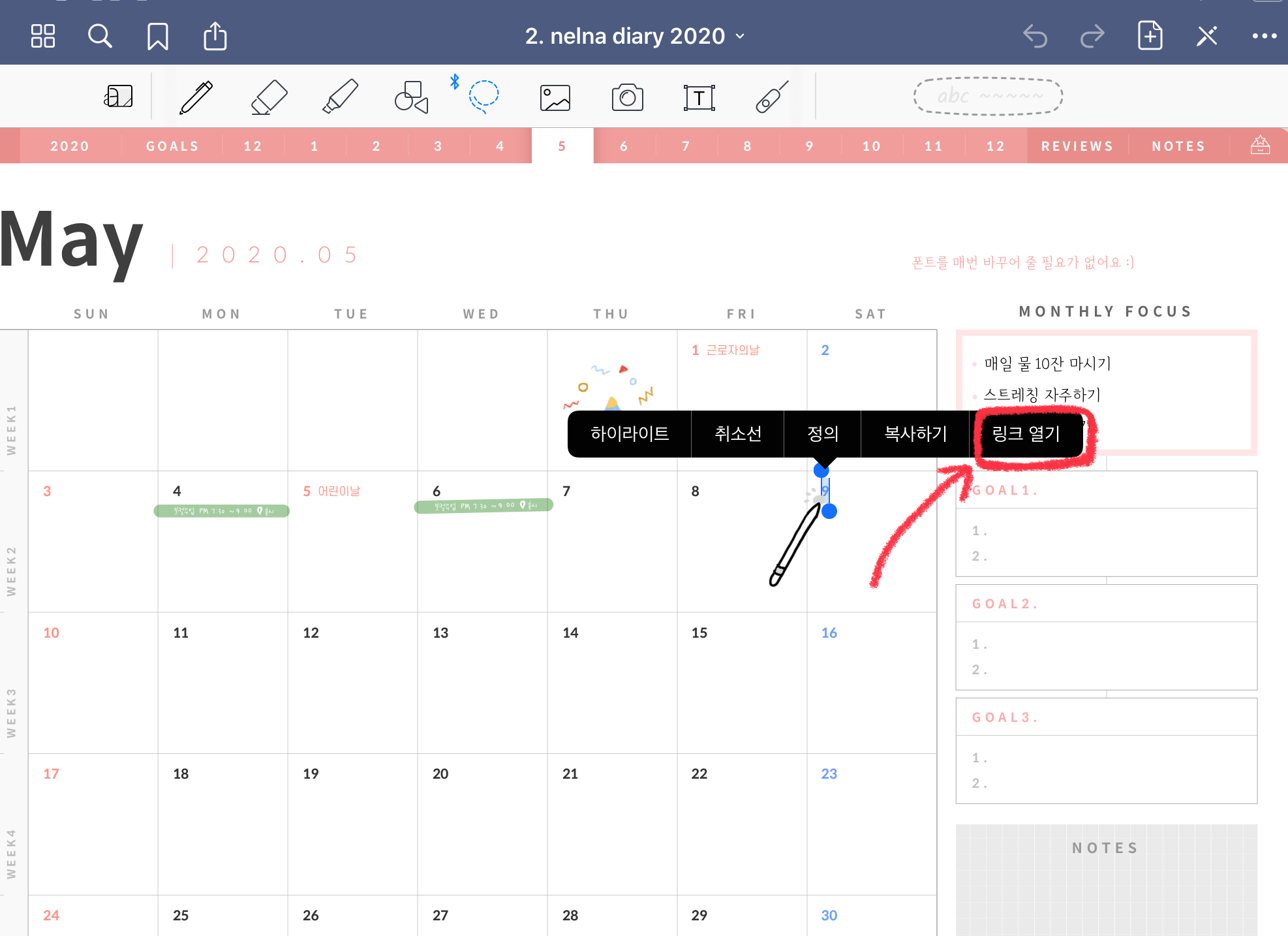Open the three-dots more options menu
The width and height of the screenshot is (1288, 936).
[1264, 37]
